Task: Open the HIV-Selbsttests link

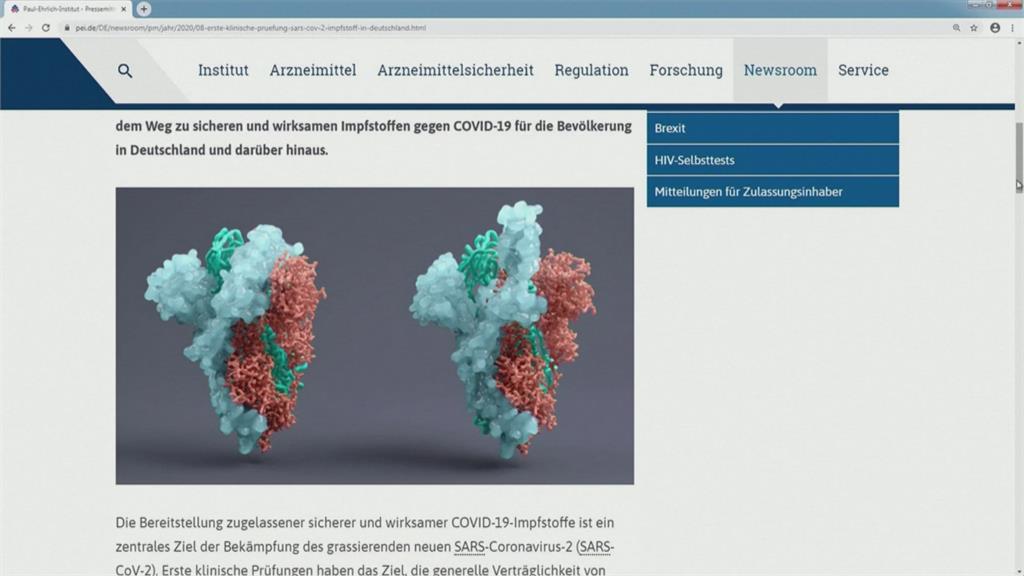Action: (773, 160)
